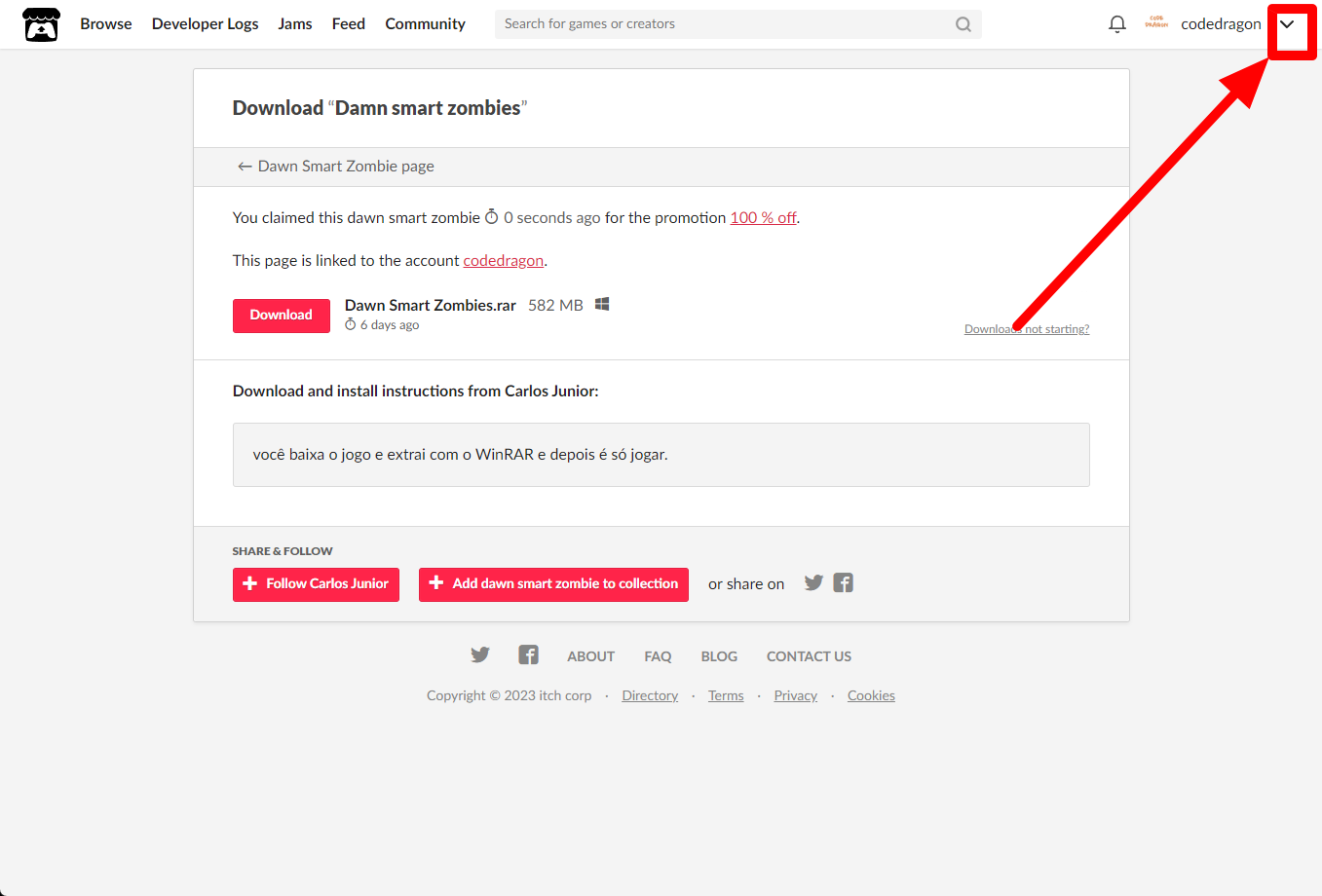Screen dimensions: 1322x896
Task: Click 'Download not starting?' link
Action: point(1027,329)
